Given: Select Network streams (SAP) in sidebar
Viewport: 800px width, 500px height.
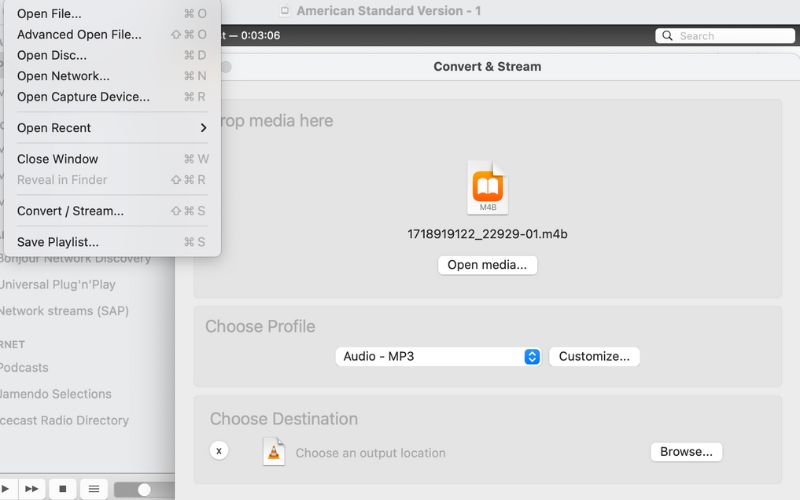Looking at the screenshot, I should (64, 311).
